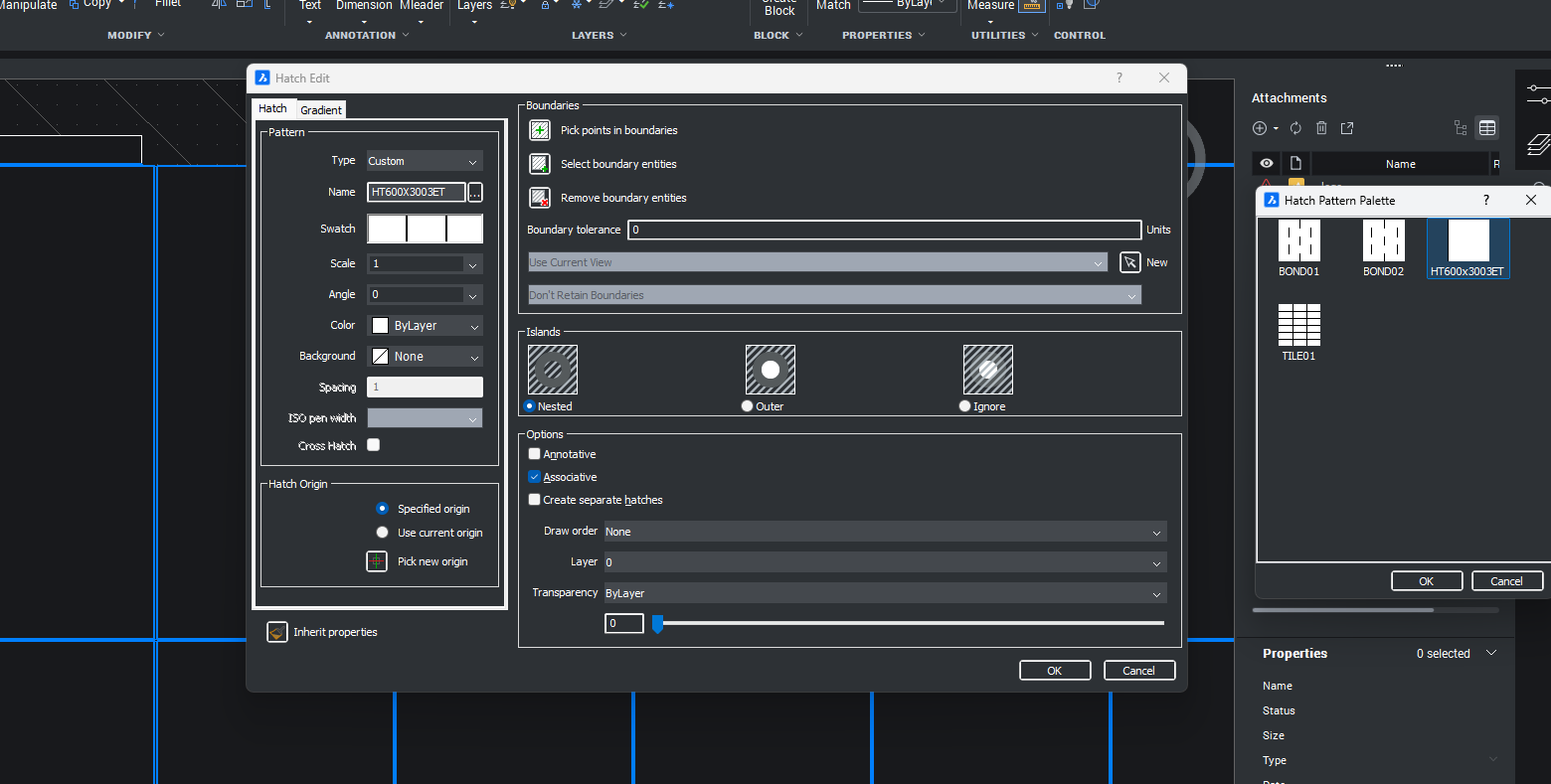Choose the Use current origin radio button
This screenshot has height=784, width=1551.
coord(382,533)
